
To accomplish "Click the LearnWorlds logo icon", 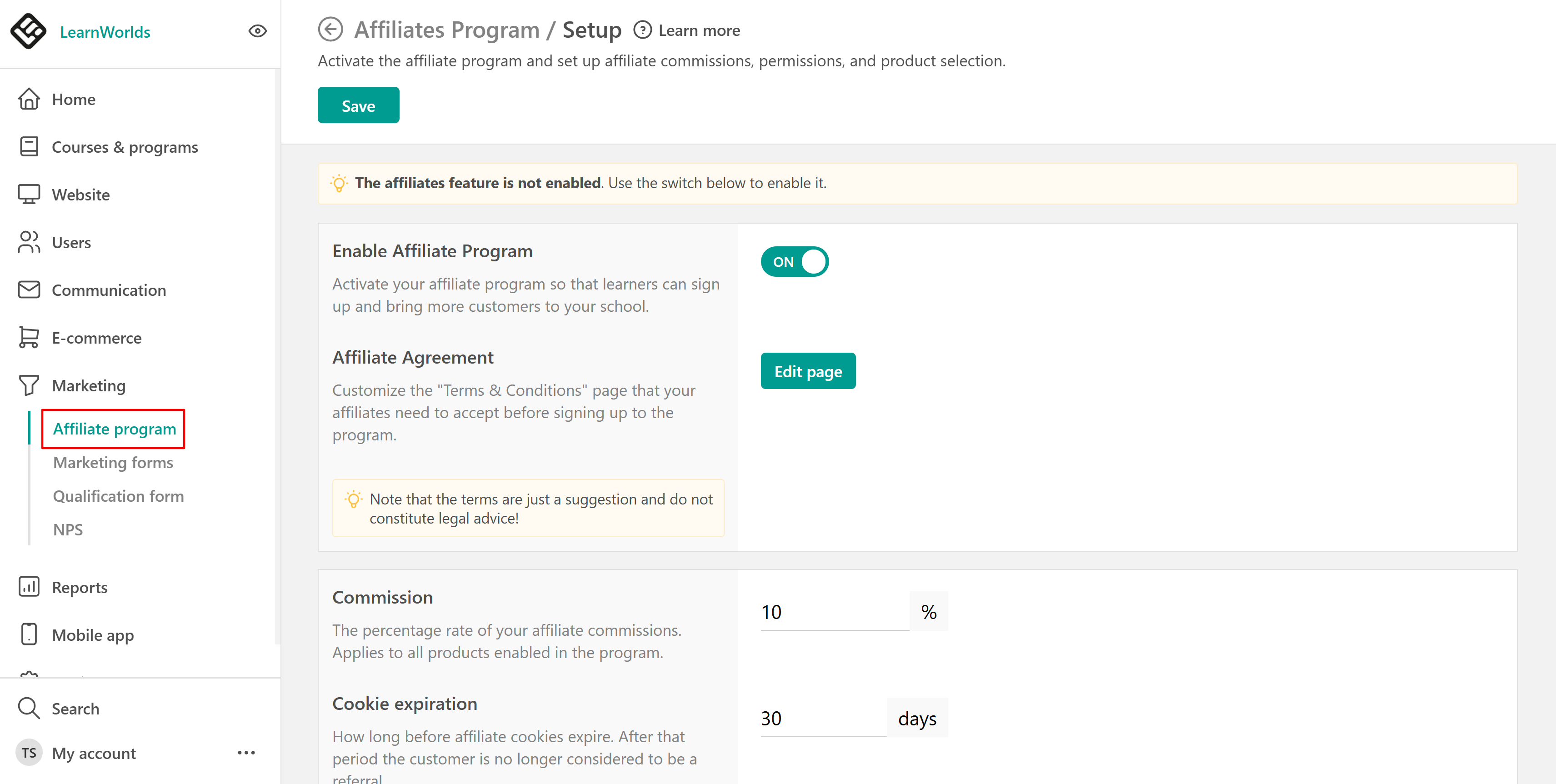I will pyautogui.click(x=28, y=31).
